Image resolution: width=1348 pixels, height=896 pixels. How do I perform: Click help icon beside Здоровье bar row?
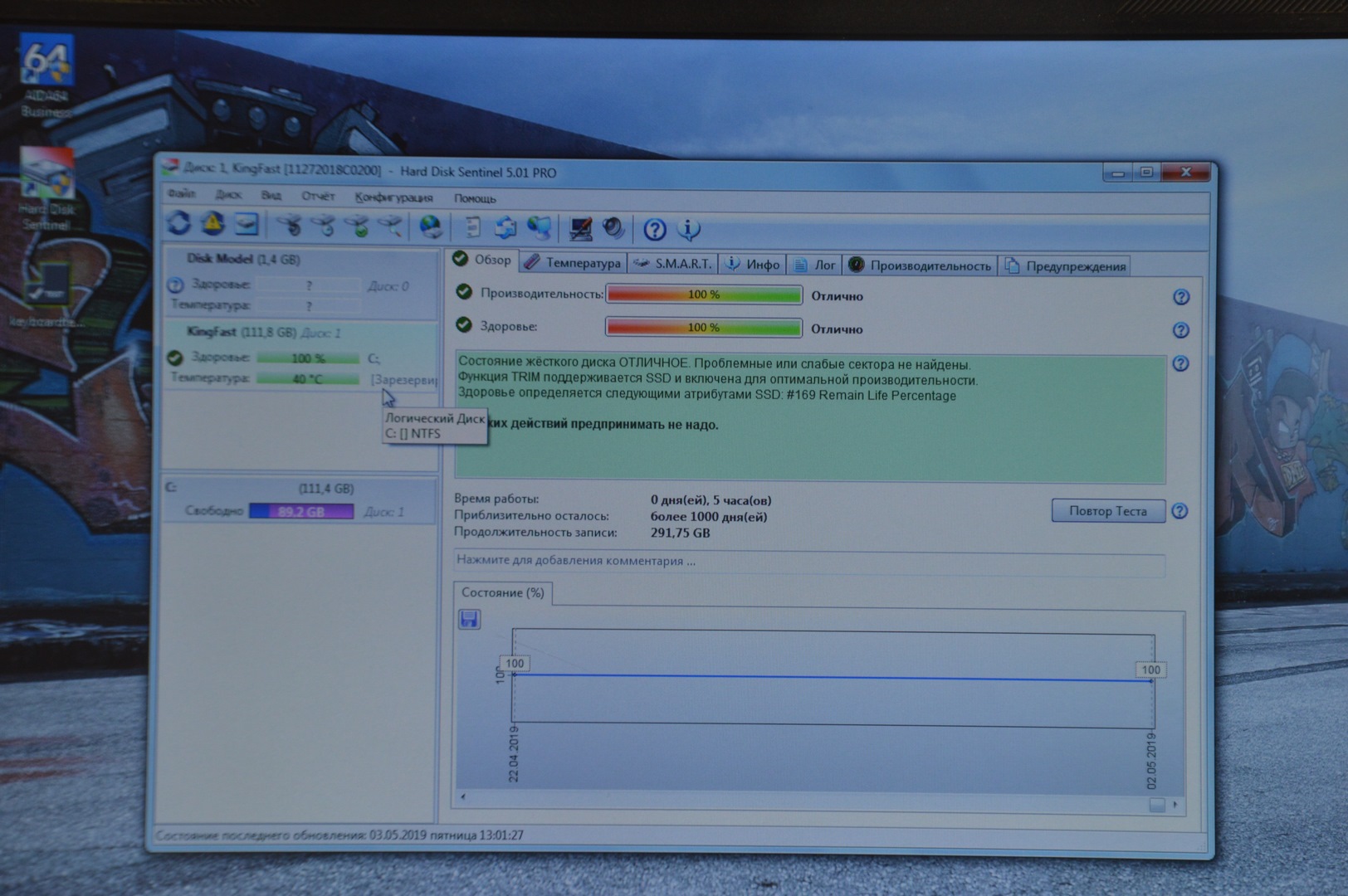[1180, 330]
